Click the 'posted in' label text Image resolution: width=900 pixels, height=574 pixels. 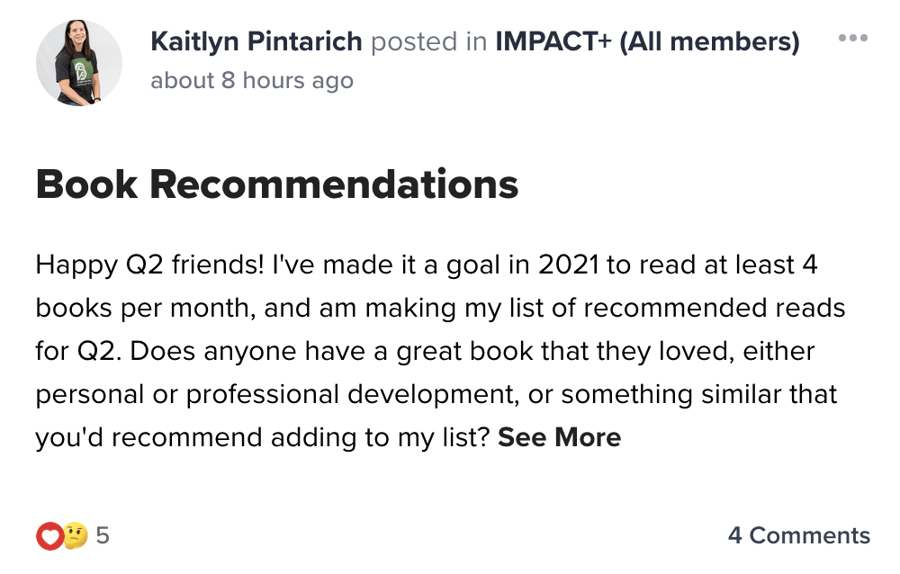coord(429,42)
